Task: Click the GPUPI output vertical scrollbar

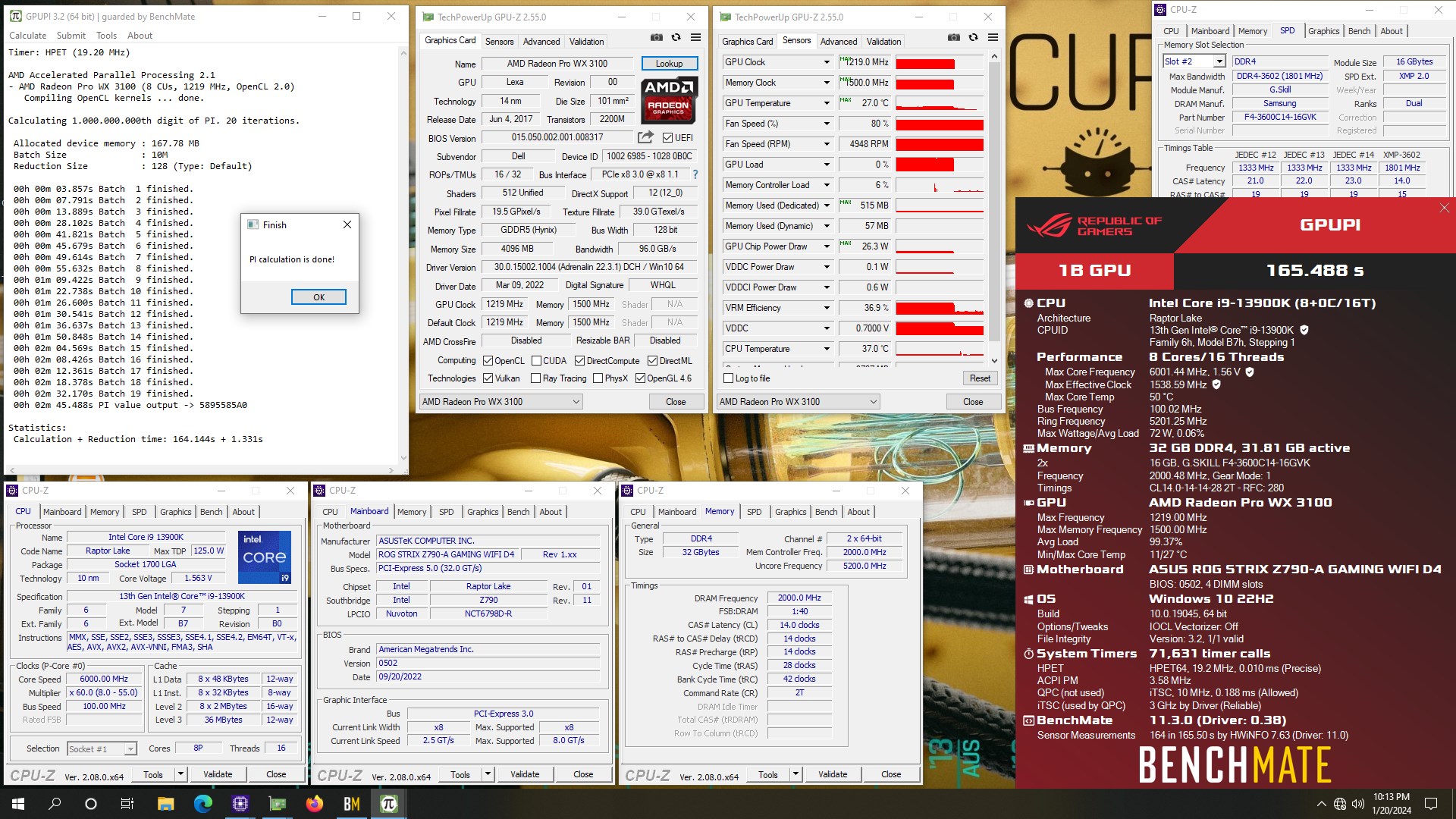Action: 403,254
